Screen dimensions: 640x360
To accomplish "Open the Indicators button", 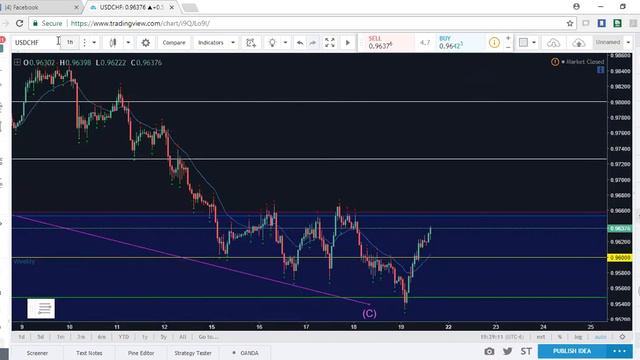I will tap(211, 42).
